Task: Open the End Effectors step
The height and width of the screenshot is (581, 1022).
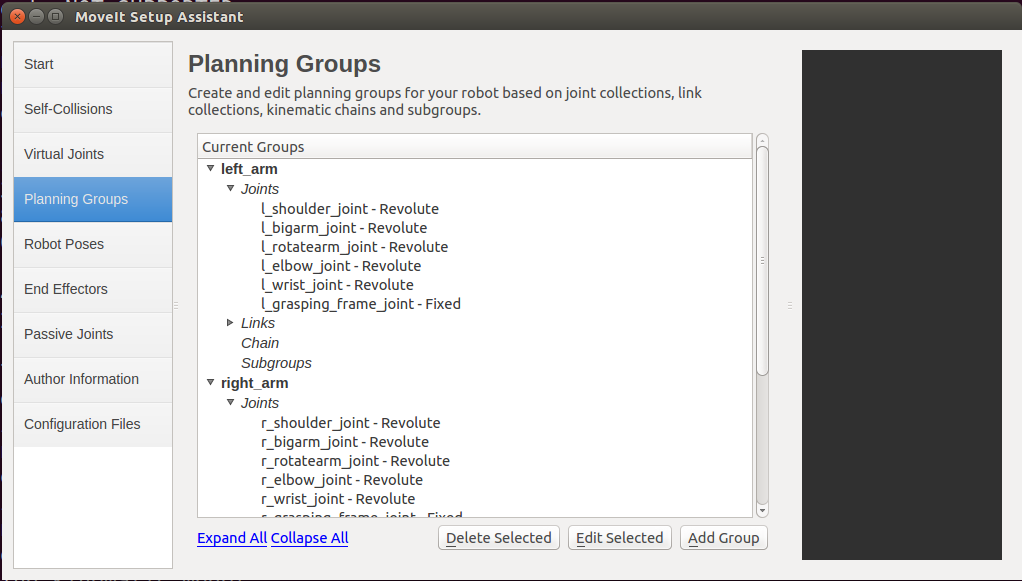Action: (x=93, y=290)
